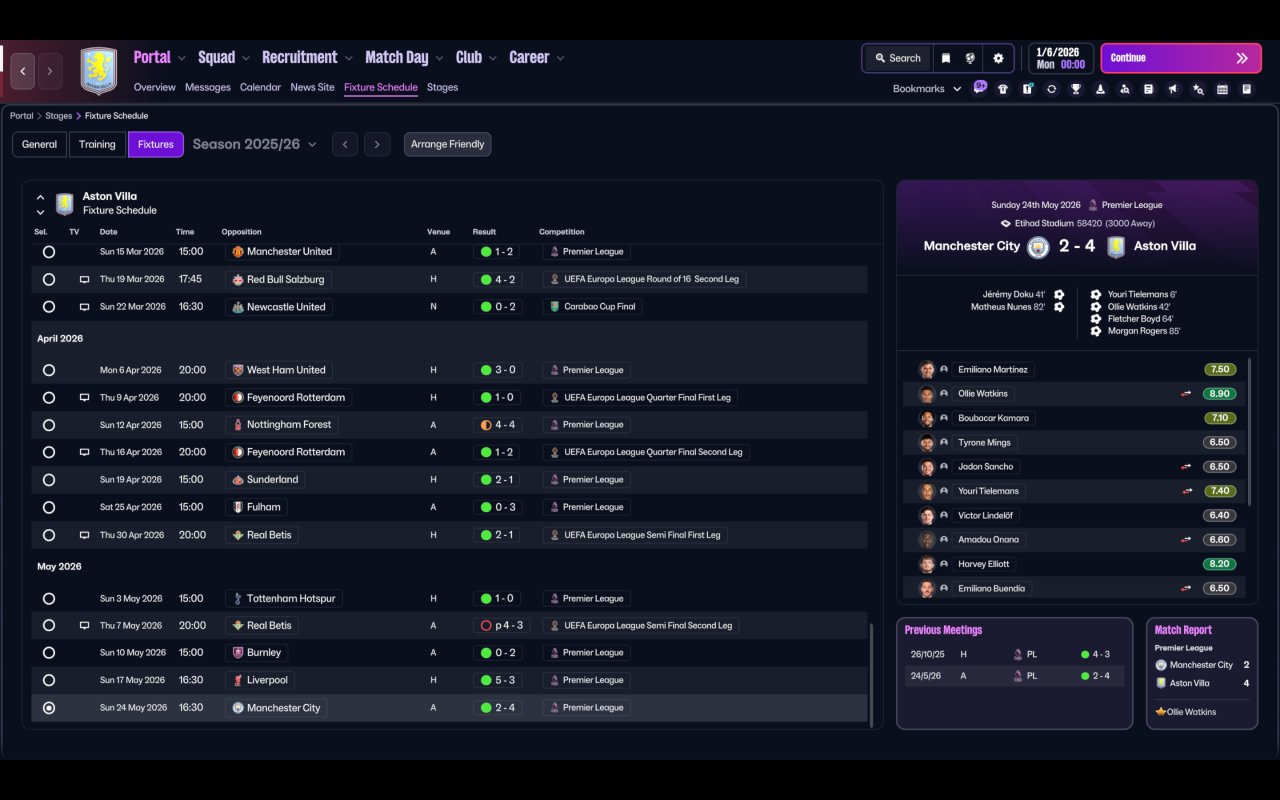Open the bookmark icon beside Search
This screenshot has height=800, width=1280.
[946, 58]
